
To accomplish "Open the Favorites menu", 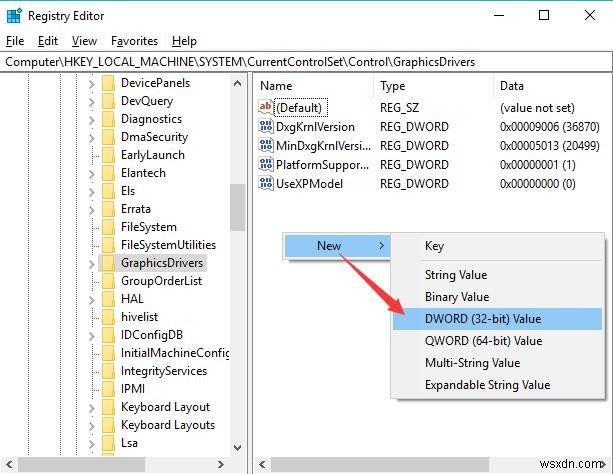I will click(134, 41).
